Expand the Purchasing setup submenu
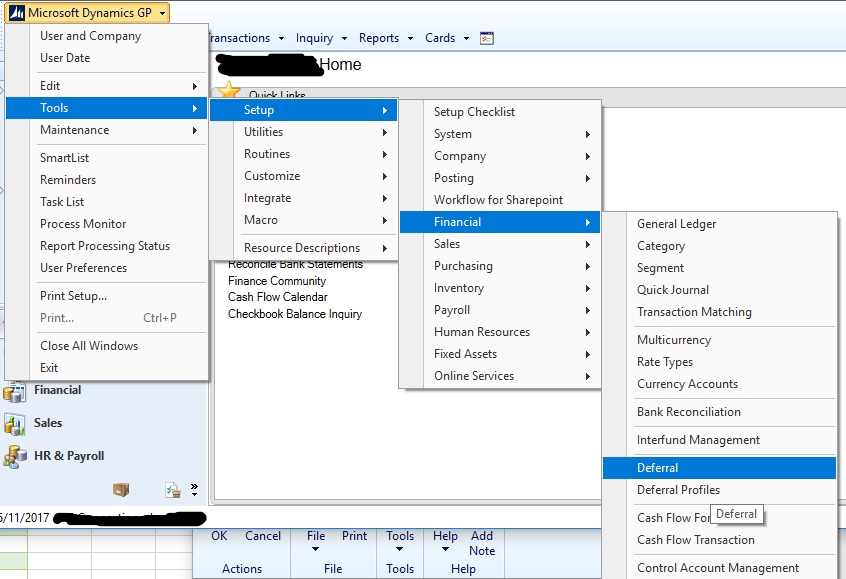846x579 pixels. click(500, 266)
